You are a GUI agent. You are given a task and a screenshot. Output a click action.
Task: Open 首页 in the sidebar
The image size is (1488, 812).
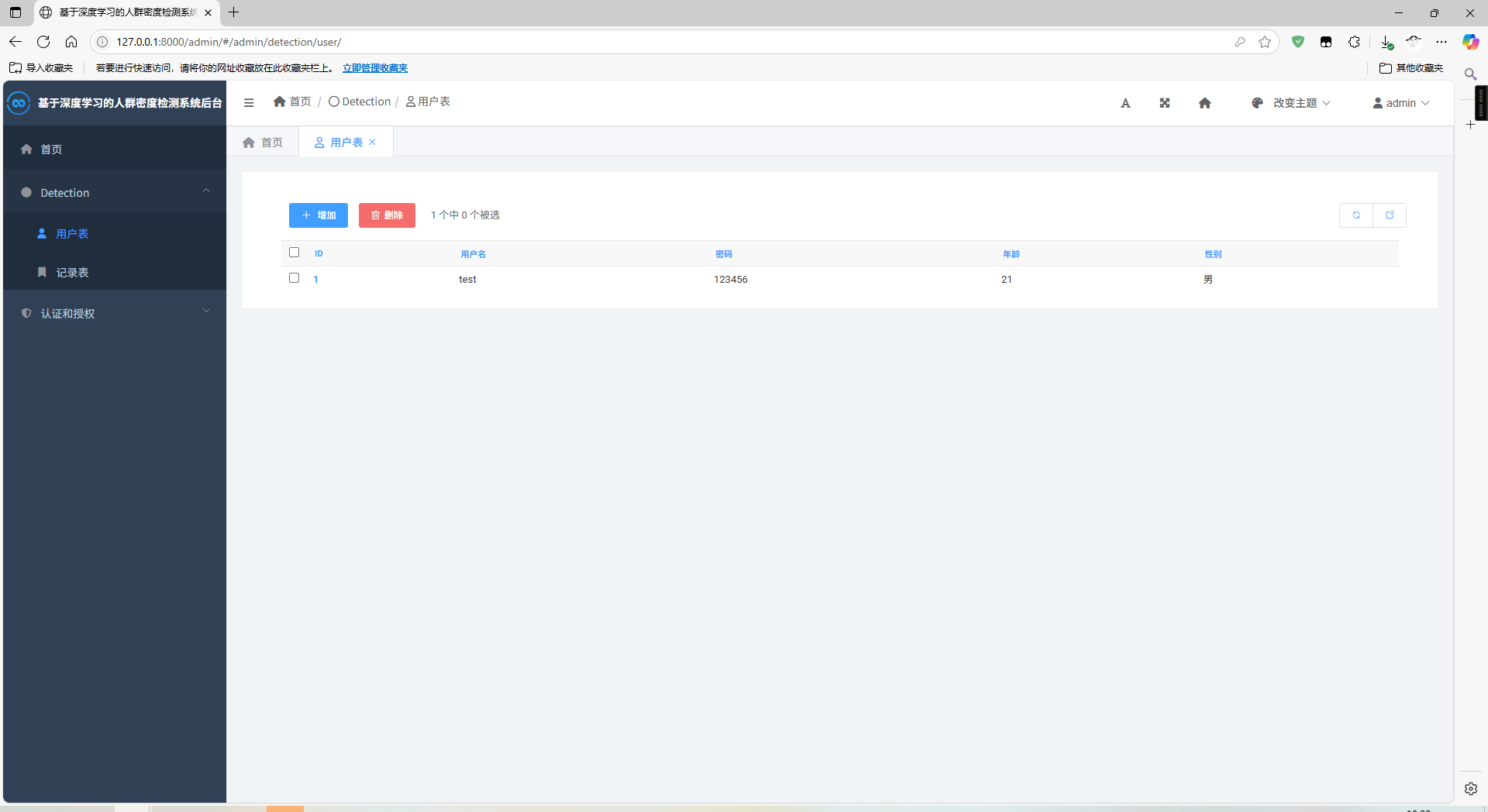115,149
